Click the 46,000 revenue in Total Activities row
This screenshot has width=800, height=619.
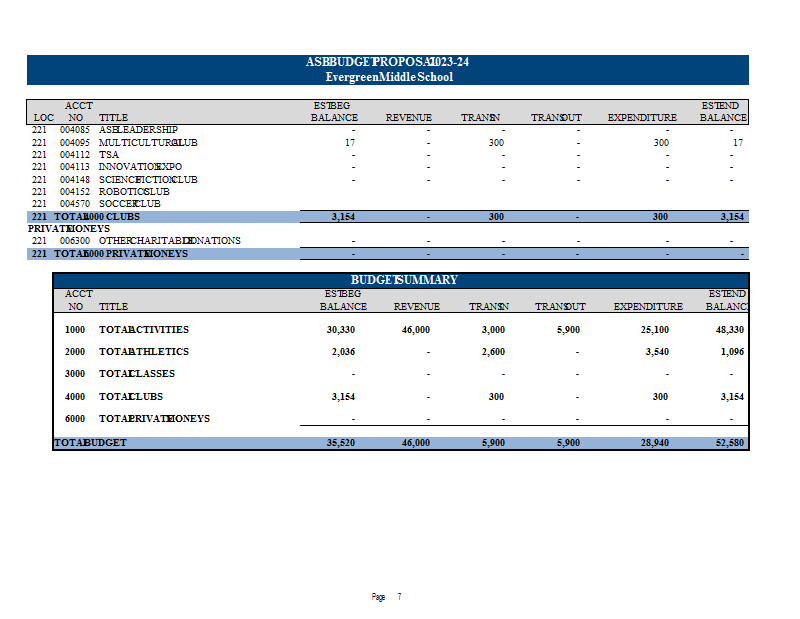tap(416, 330)
